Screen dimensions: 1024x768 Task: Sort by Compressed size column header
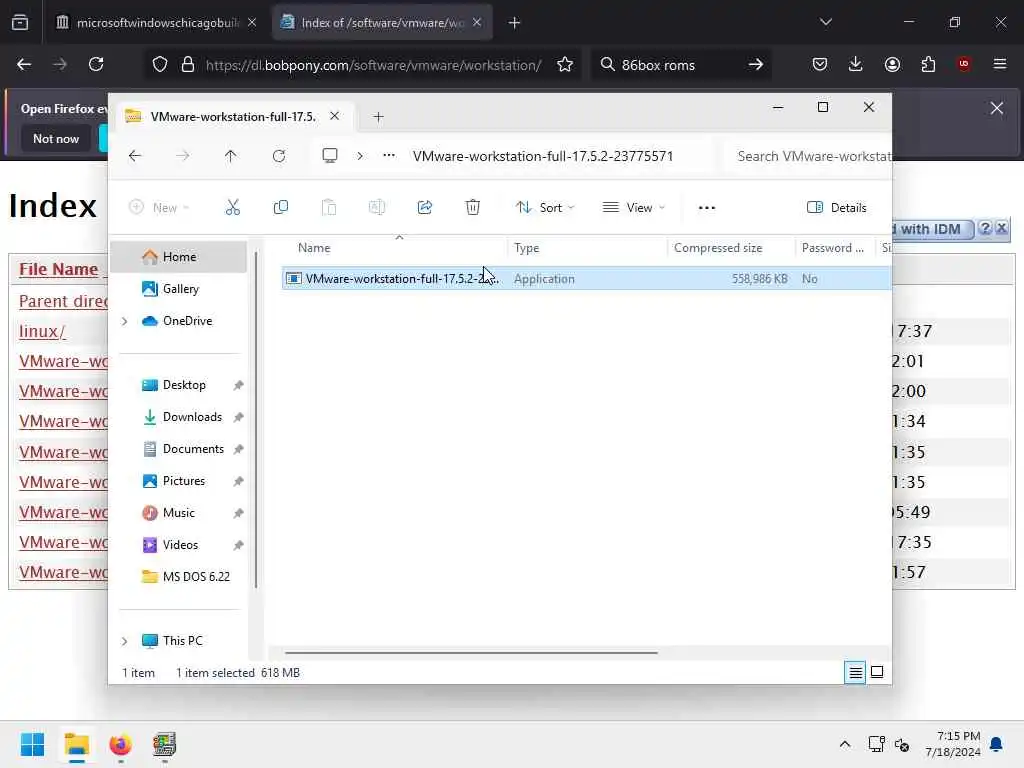pyautogui.click(x=718, y=248)
